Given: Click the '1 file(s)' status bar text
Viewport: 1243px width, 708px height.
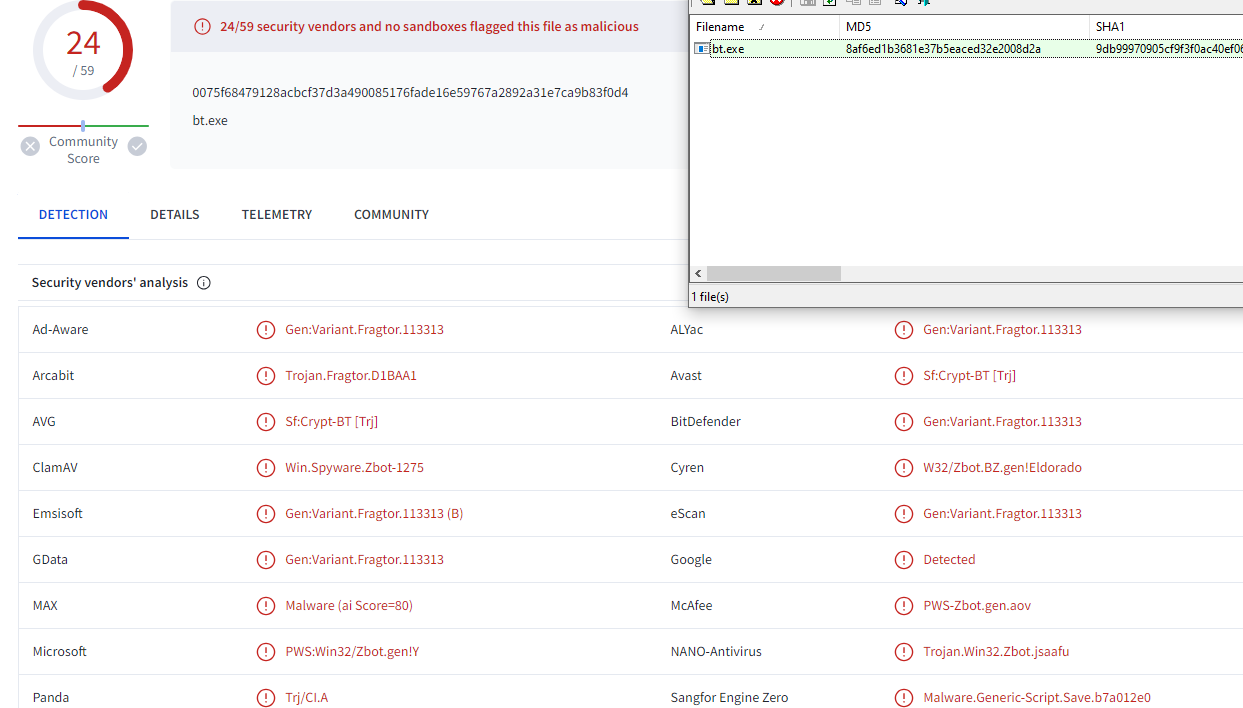Looking at the screenshot, I should 710,297.
